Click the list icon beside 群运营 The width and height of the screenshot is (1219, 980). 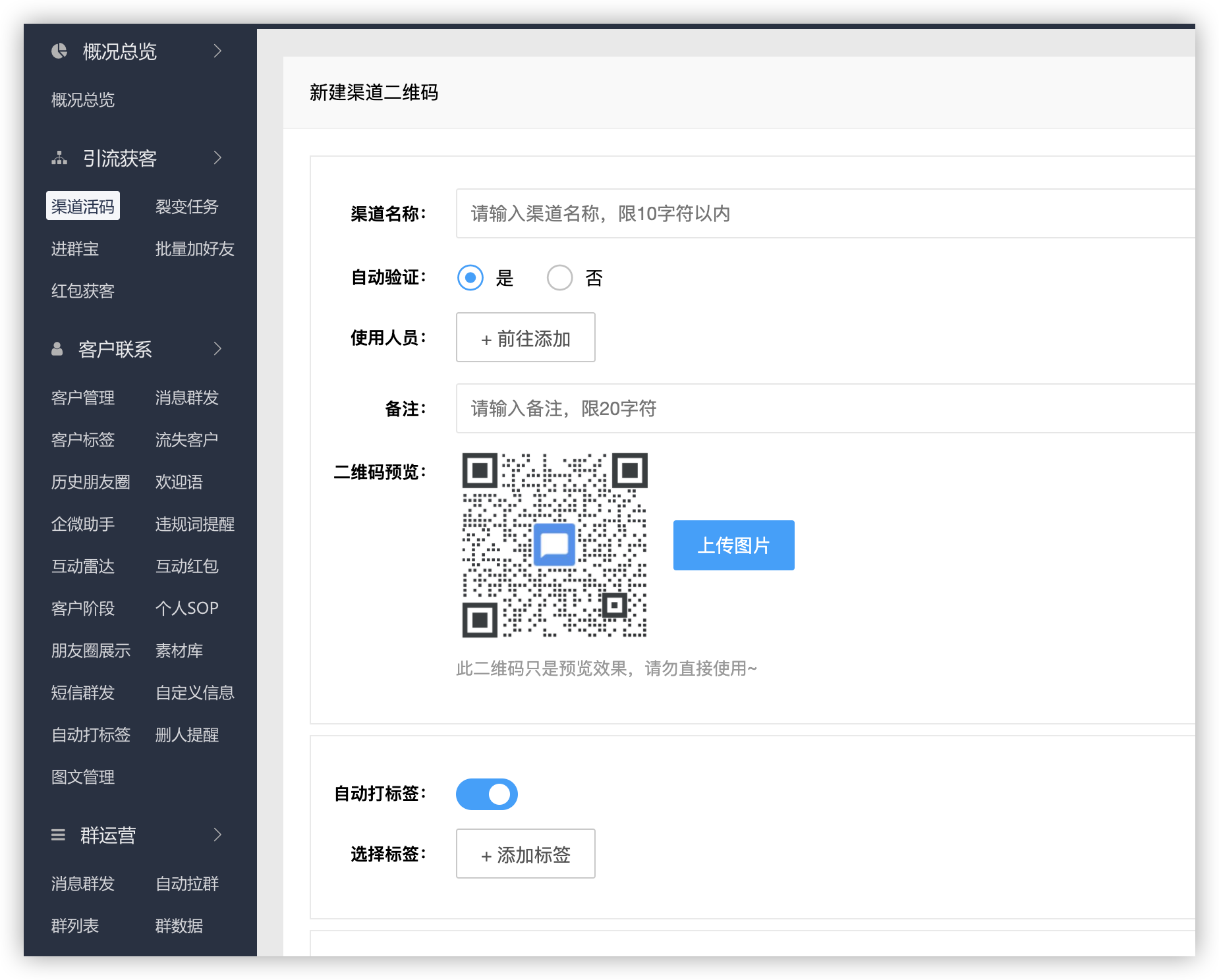(x=58, y=835)
